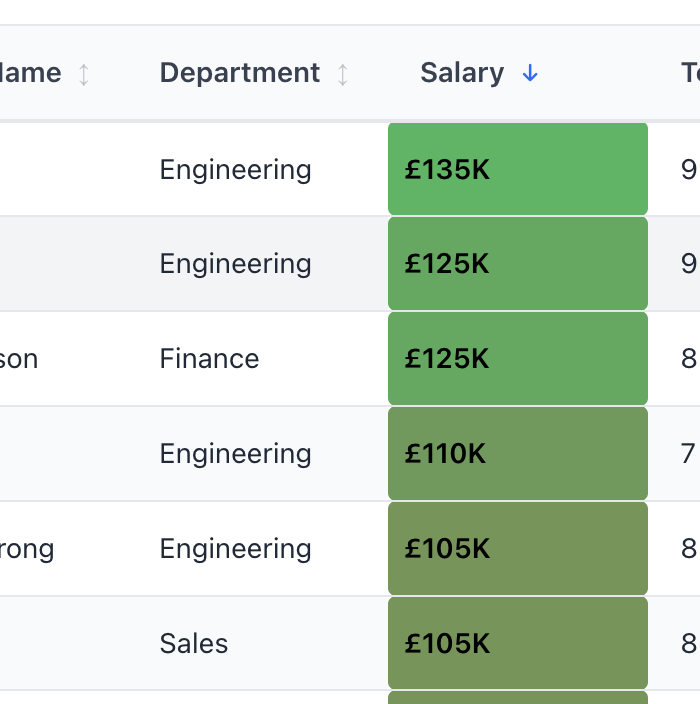Click the Engineering cell next to £105K
The height and width of the screenshot is (704, 700).
pyautogui.click(x=236, y=549)
